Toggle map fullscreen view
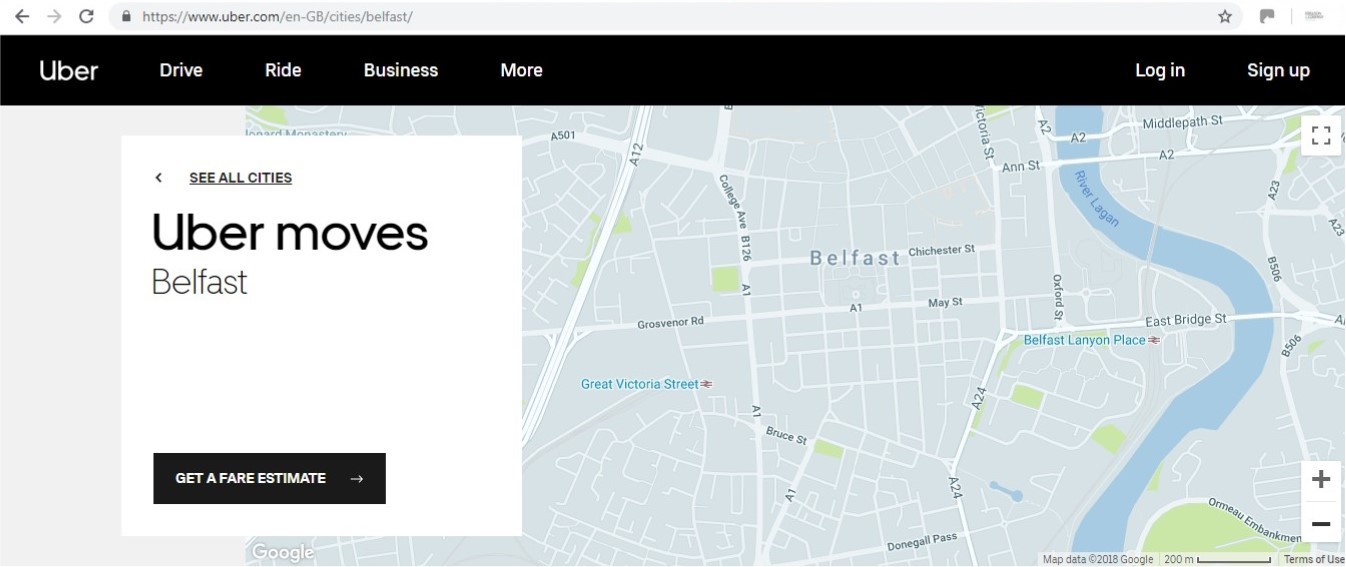This screenshot has width=1346, height=567. click(x=1321, y=136)
